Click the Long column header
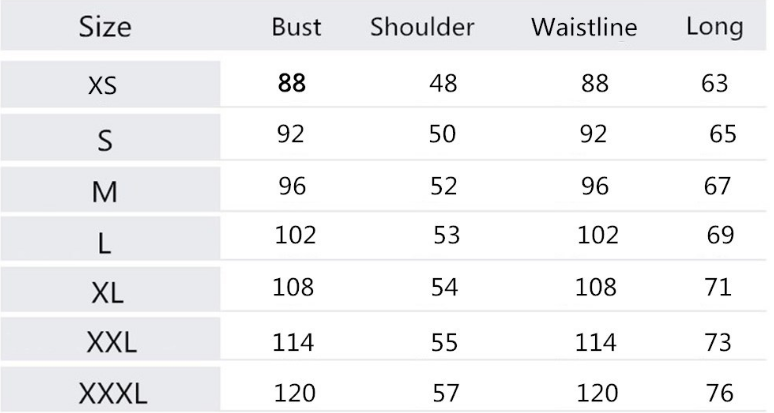Image resolution: width=774 pixels, height=413 pixels. 714,27
